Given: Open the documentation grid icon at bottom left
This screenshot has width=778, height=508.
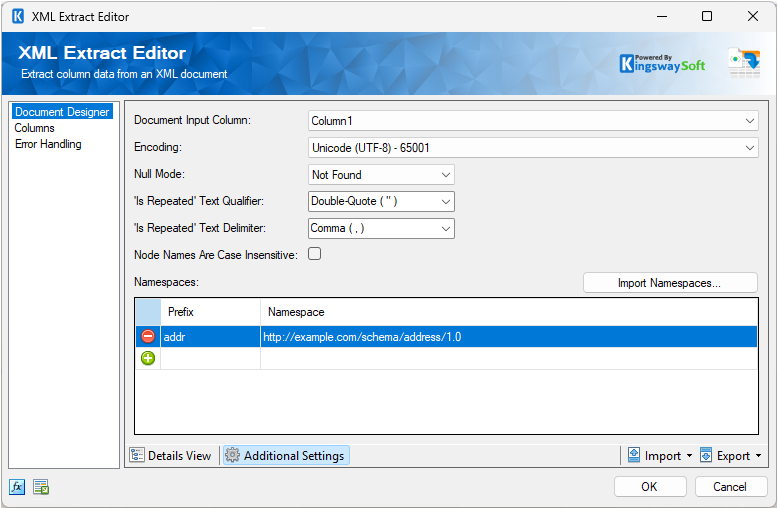Looking at the screenshot, I should 41,487.
